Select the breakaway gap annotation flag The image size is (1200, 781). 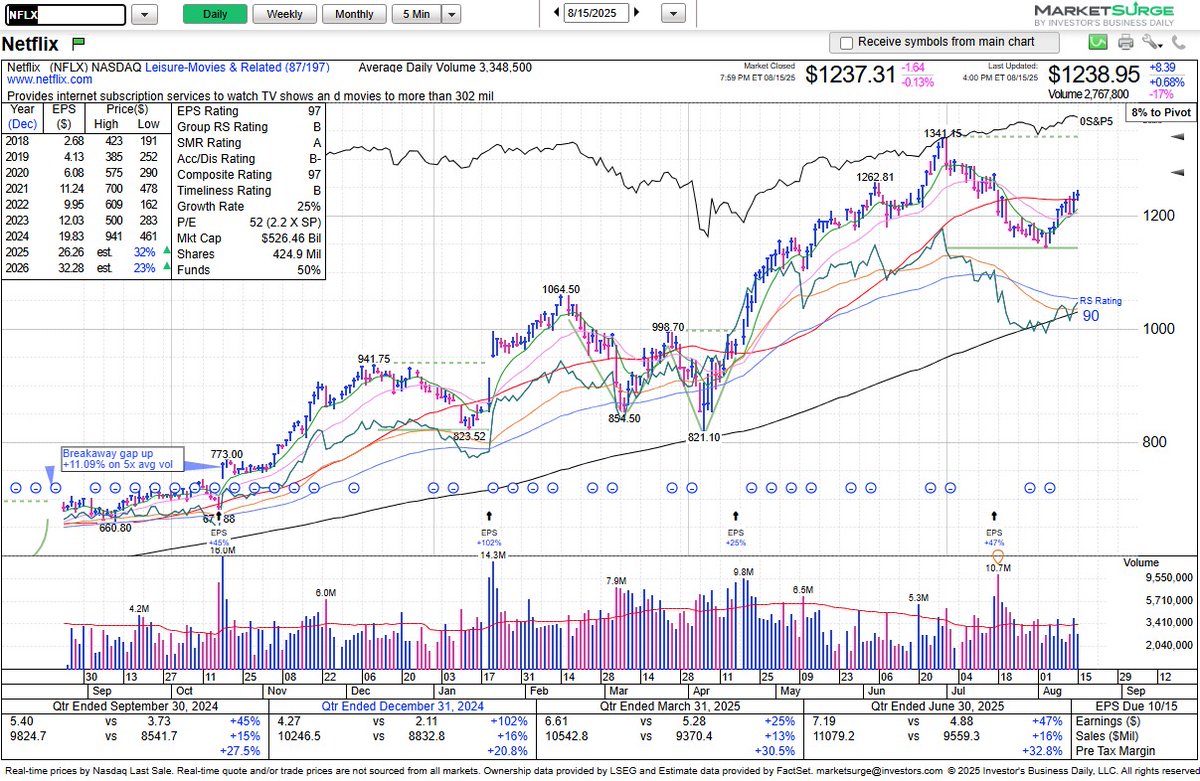[x=120, y=460]
